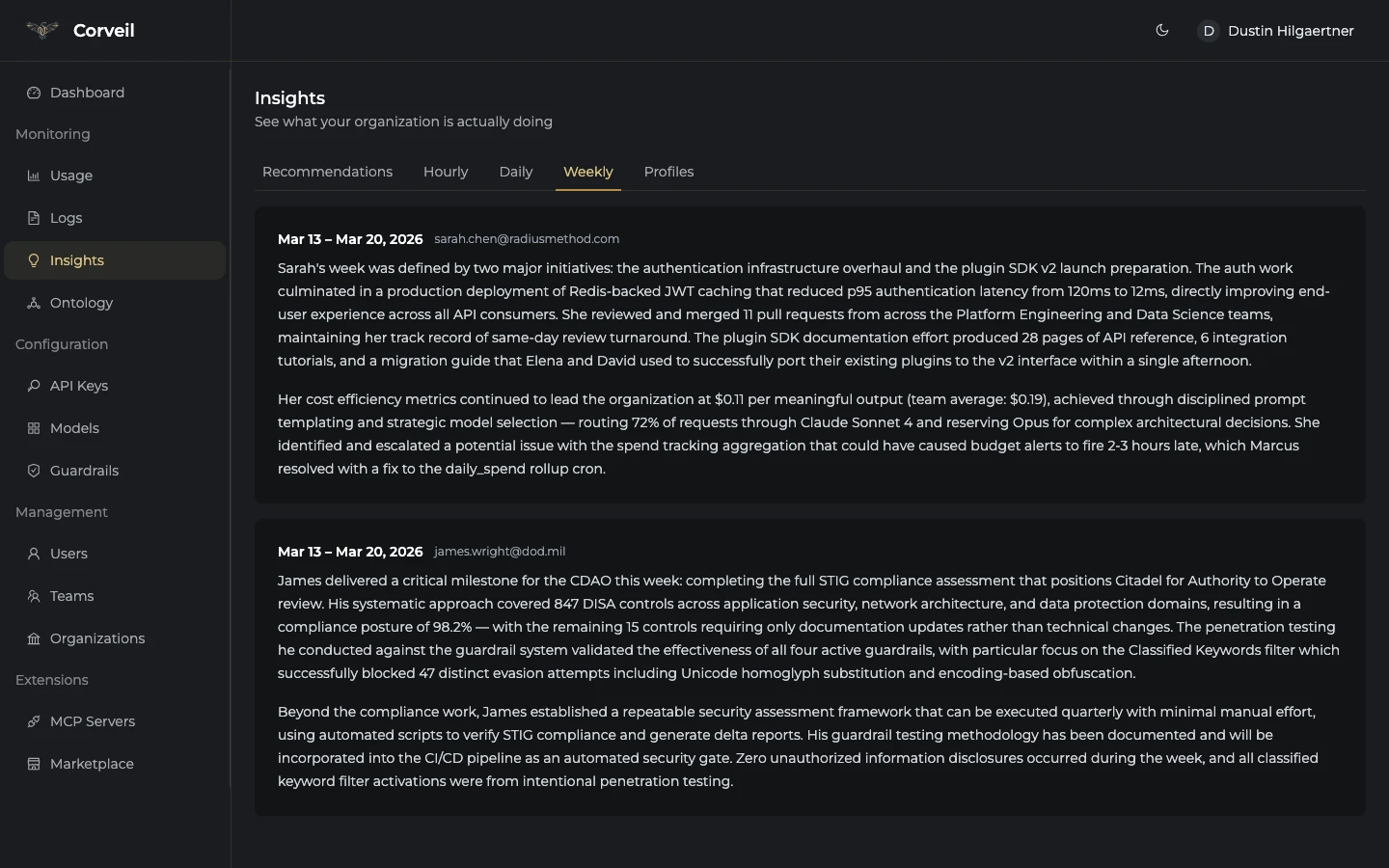Select the Daily insights tab

[x=516, y=172]
